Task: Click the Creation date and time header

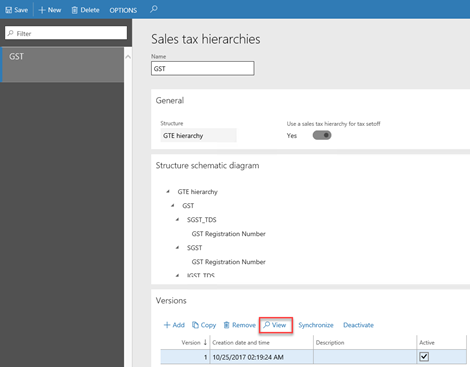Action: (x=241, y=342)
